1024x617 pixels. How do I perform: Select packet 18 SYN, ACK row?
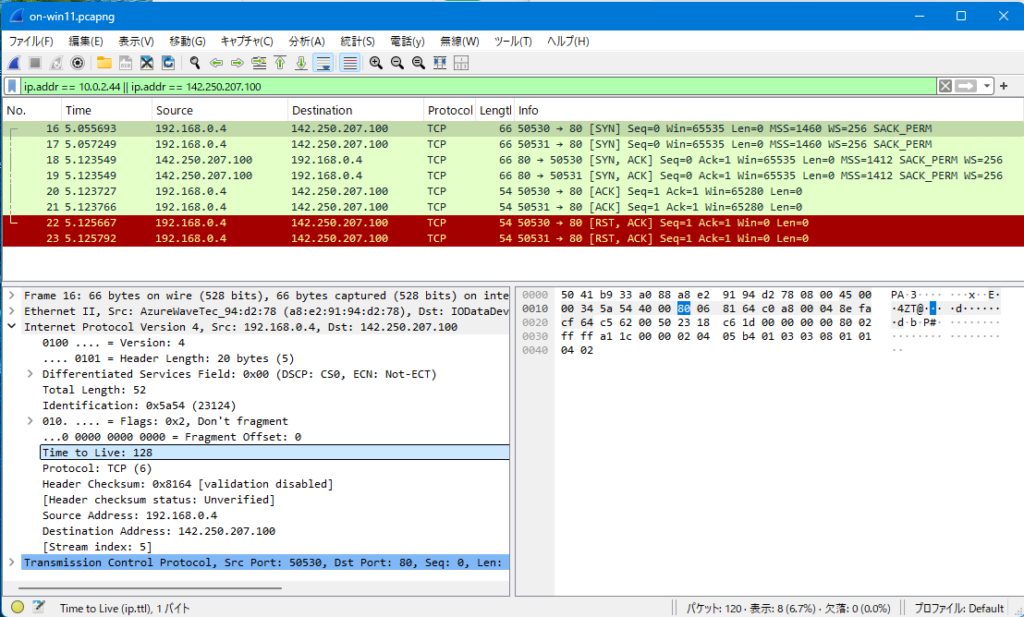513,160
